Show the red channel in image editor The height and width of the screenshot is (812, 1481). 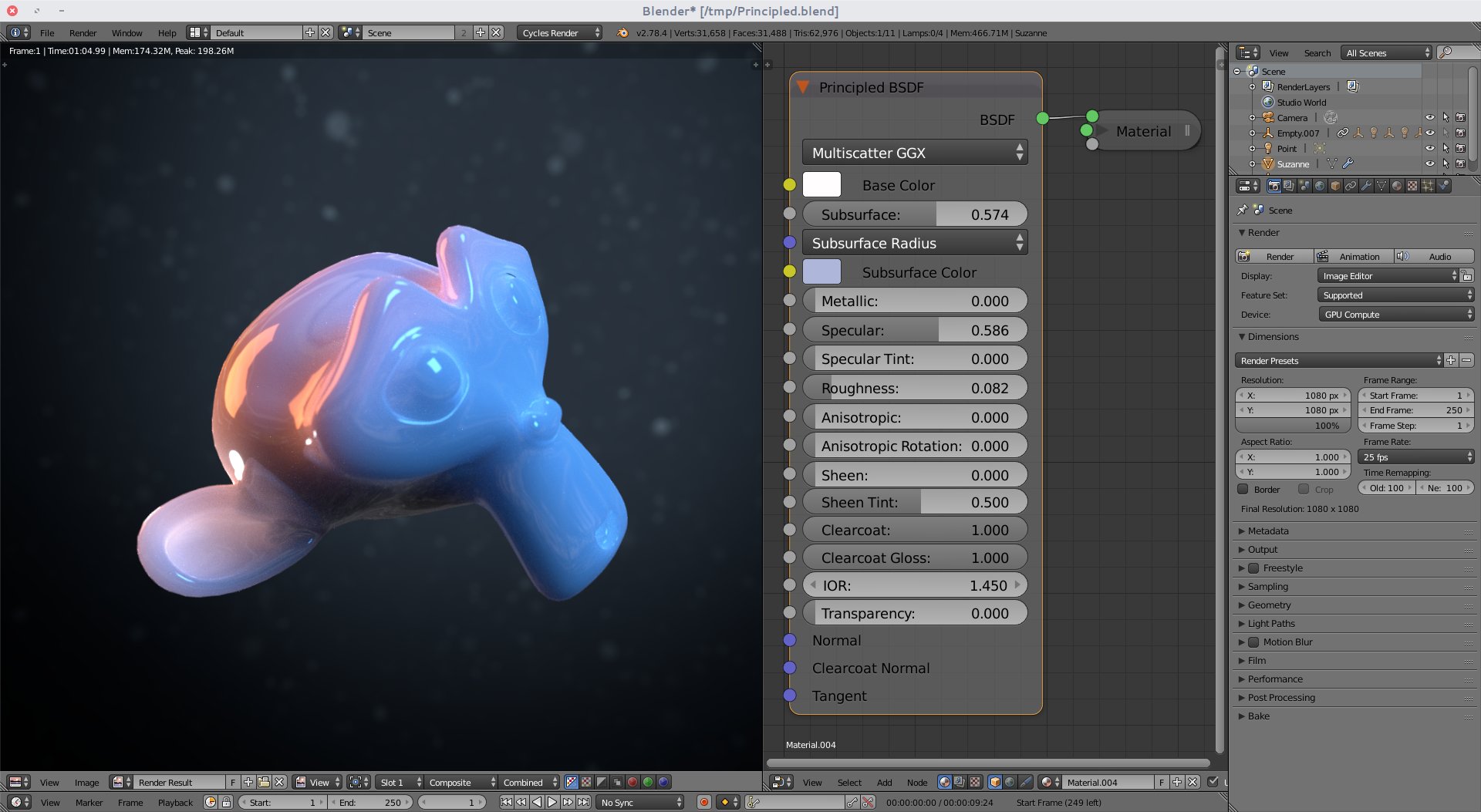(x=633, y=782)
